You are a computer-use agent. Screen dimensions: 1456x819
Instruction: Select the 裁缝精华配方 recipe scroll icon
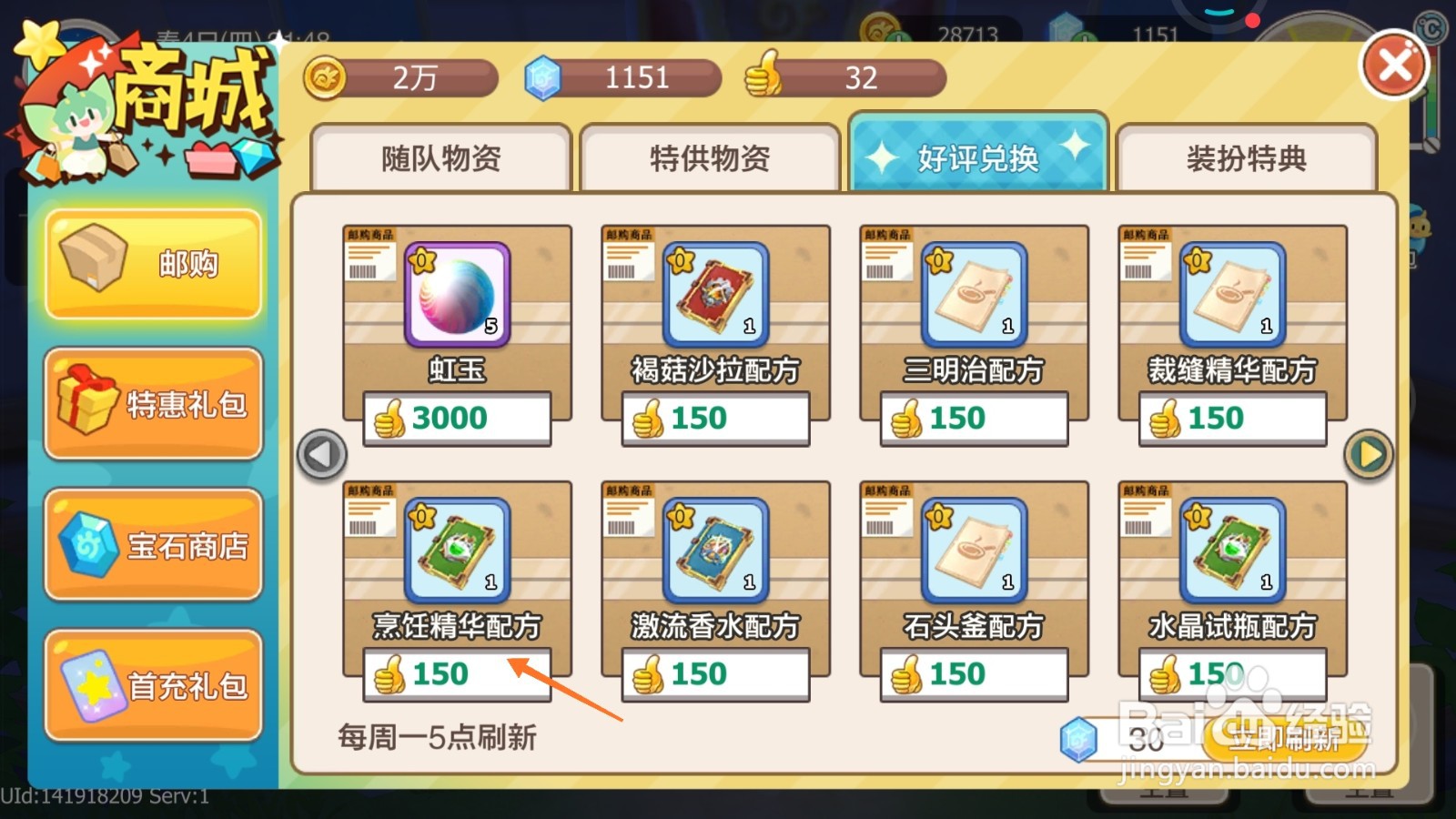tap(1232, 294)
